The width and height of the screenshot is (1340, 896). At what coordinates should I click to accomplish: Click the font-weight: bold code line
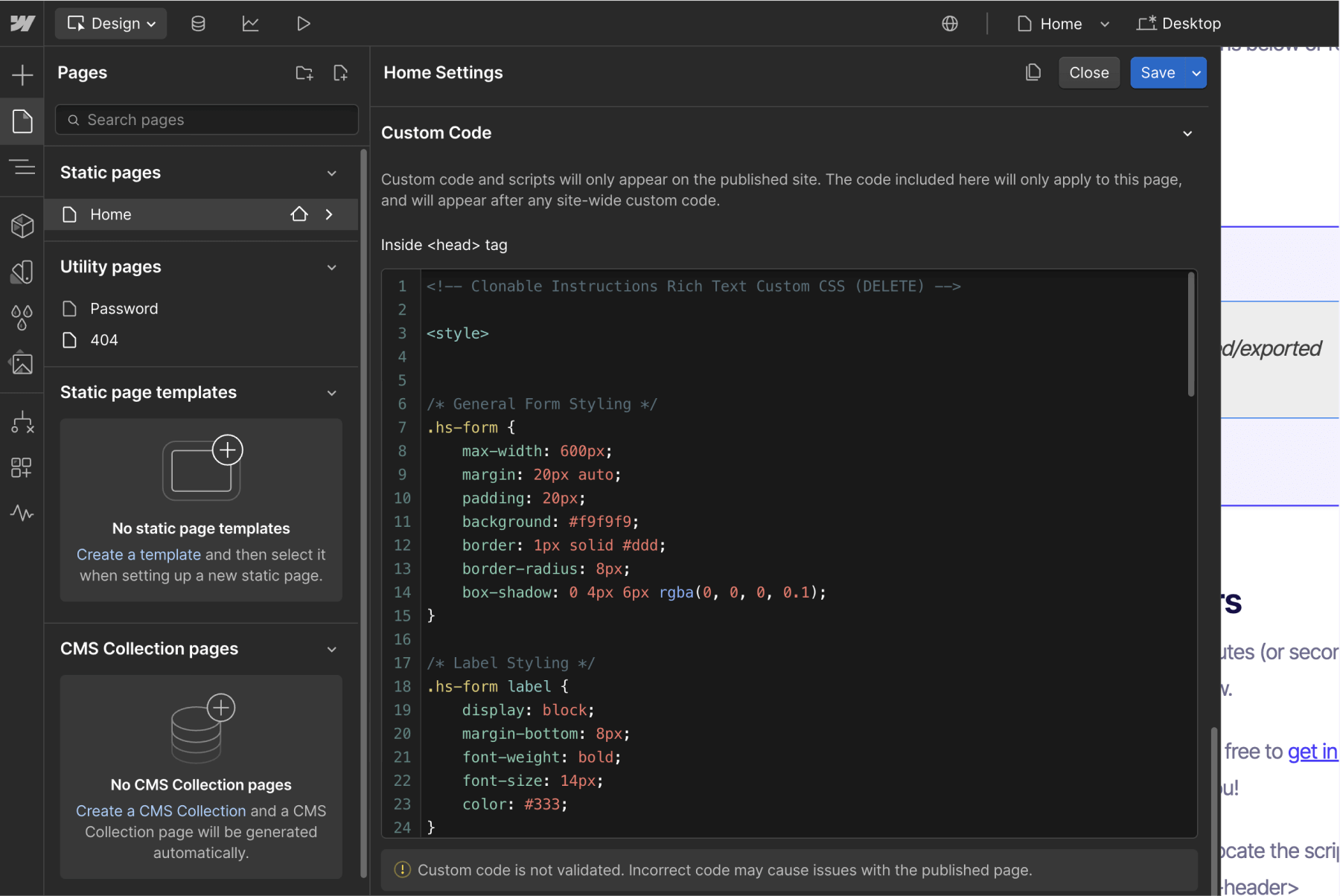(x=541, y=757)
